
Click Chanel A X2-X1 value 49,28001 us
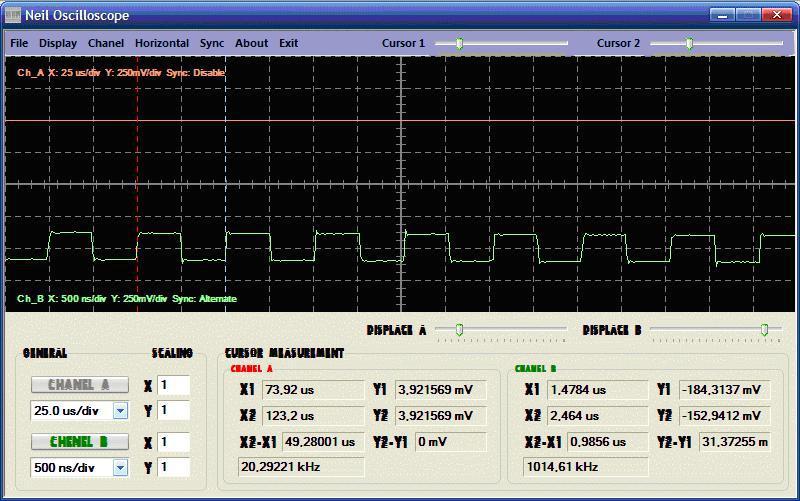coord(323,442)
